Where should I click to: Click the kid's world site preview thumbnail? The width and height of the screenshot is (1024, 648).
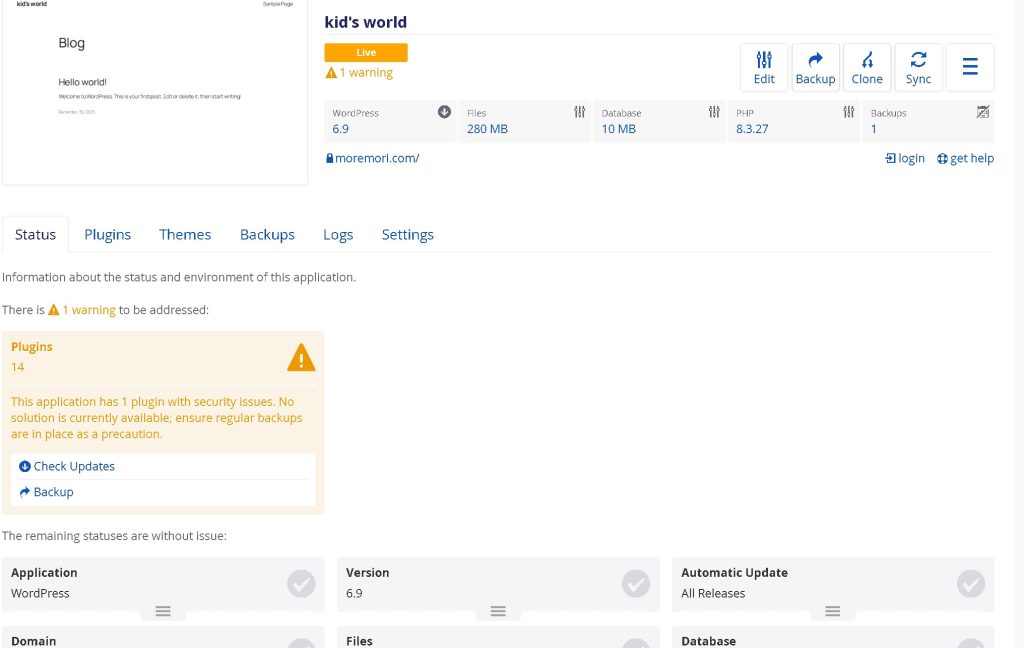click(x=155, y=92)
